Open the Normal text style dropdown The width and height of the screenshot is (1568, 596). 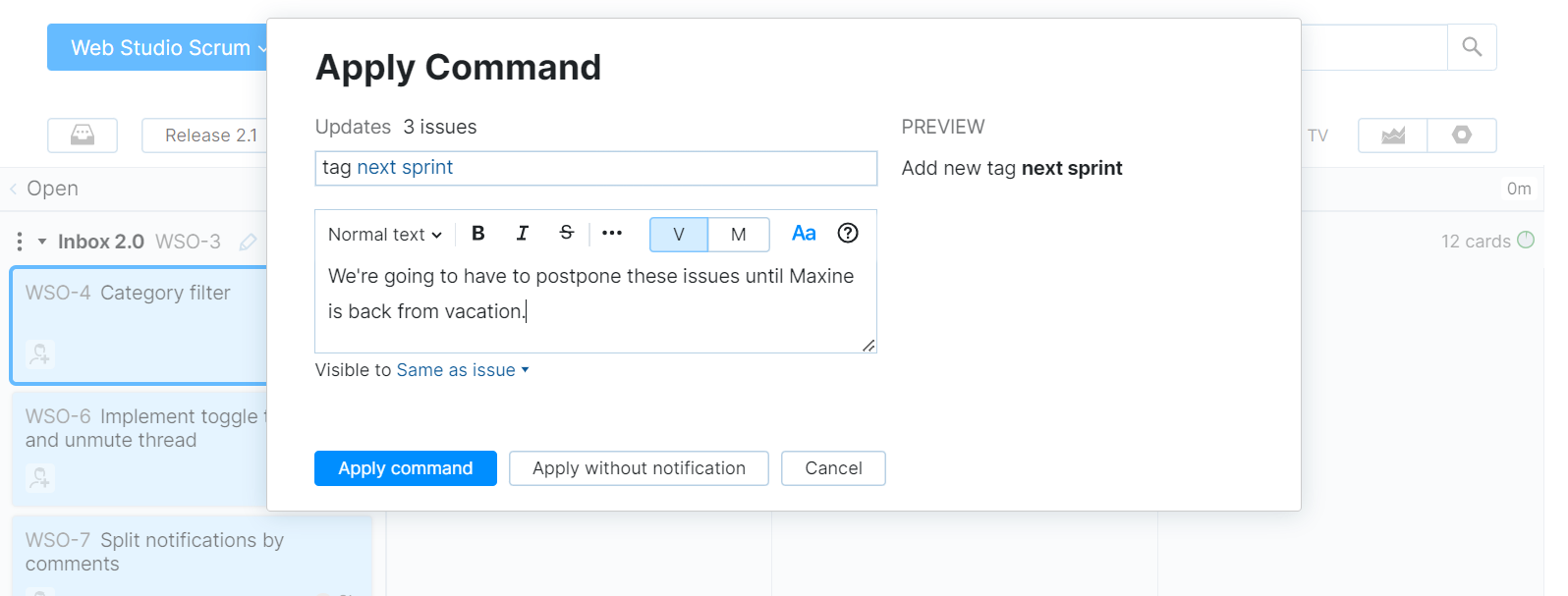[385, 235]
